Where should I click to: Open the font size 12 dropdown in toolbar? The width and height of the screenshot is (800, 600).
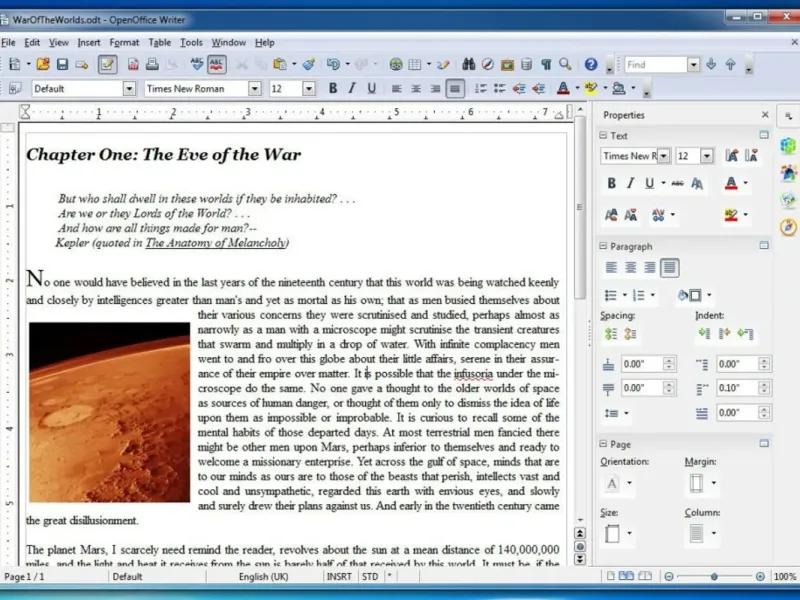coord(309,89)
